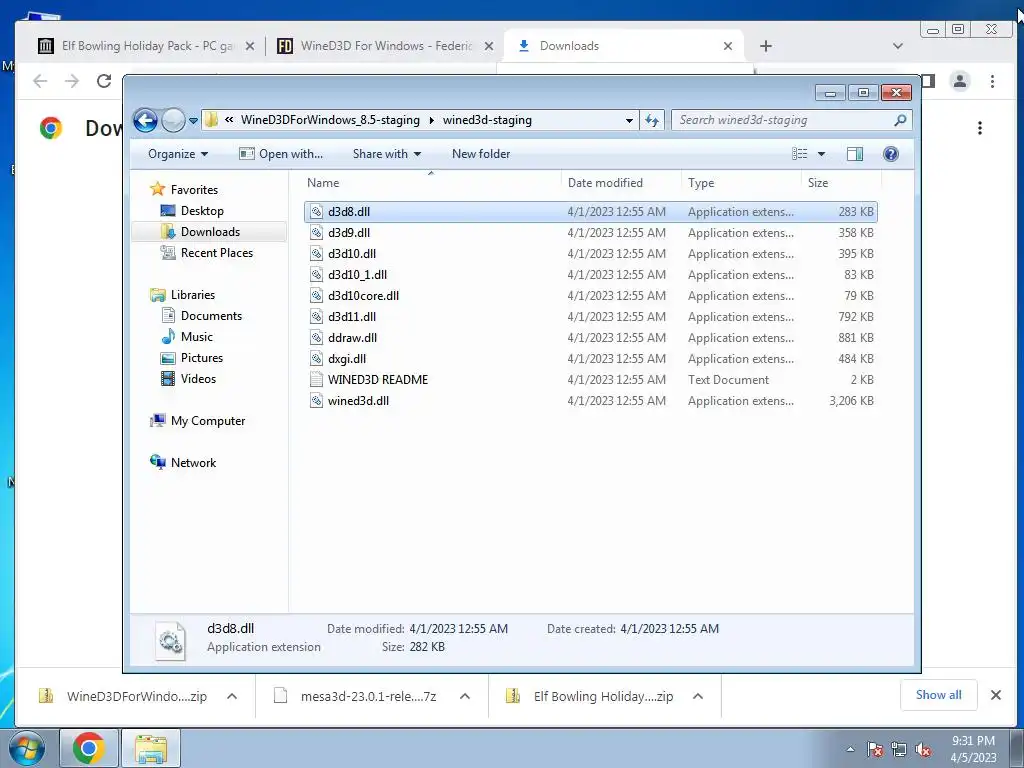Click folder icon in the address bar
This screenshot has height=768, width=1024.
[211, 120]
